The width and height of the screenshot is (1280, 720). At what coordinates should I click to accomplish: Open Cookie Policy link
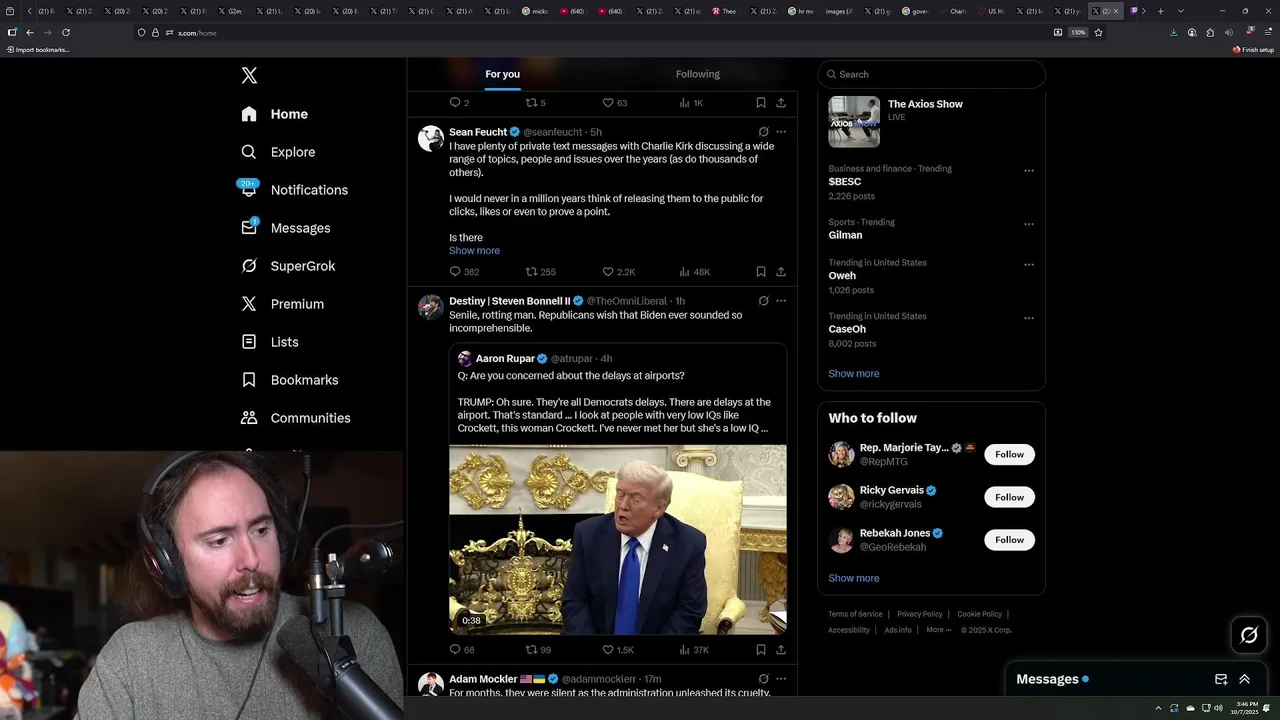click(979, 614)
